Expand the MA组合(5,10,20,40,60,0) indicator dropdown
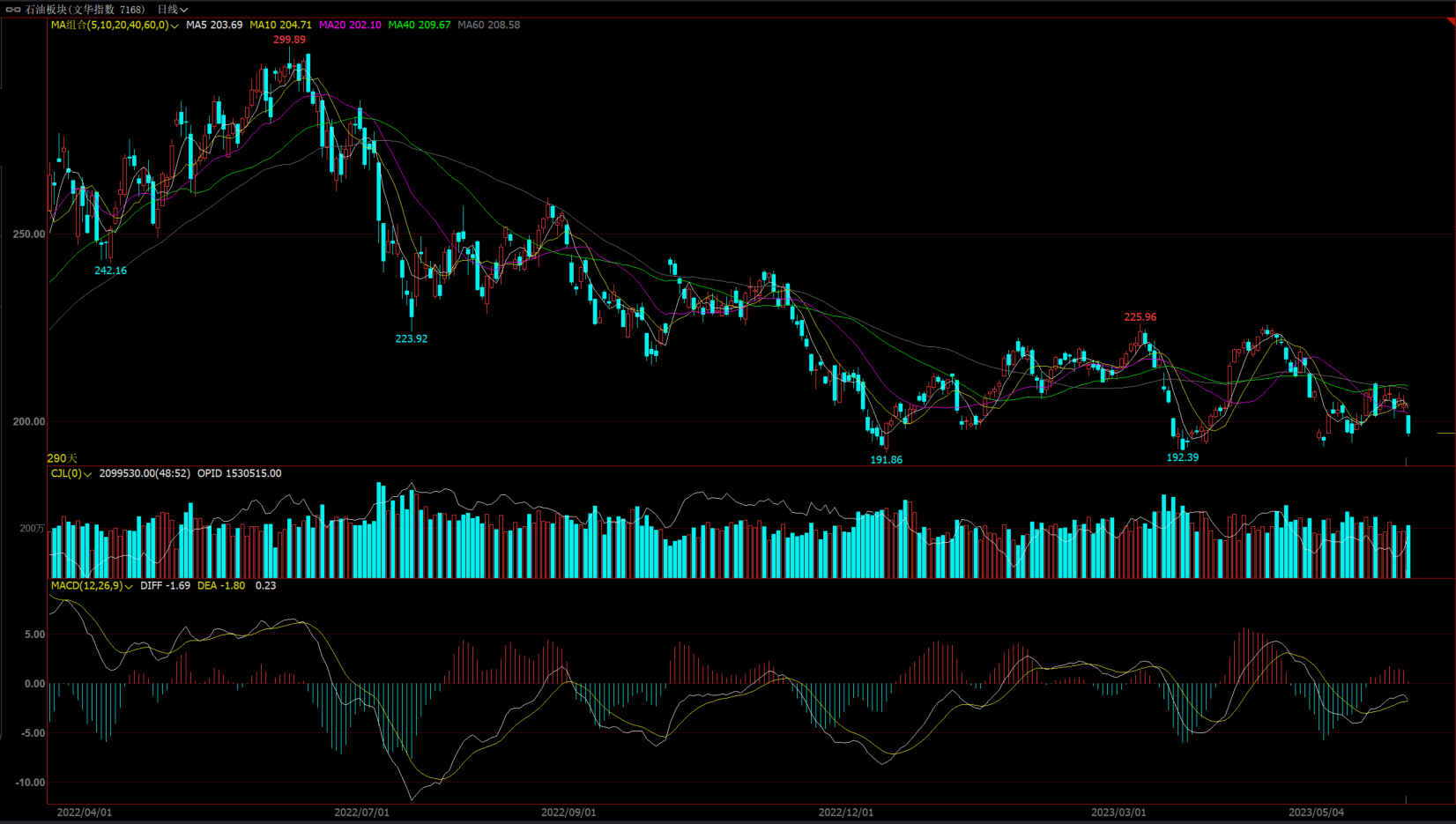The height and width of the screenshot is (824, 1456). (x=115, y=25)
